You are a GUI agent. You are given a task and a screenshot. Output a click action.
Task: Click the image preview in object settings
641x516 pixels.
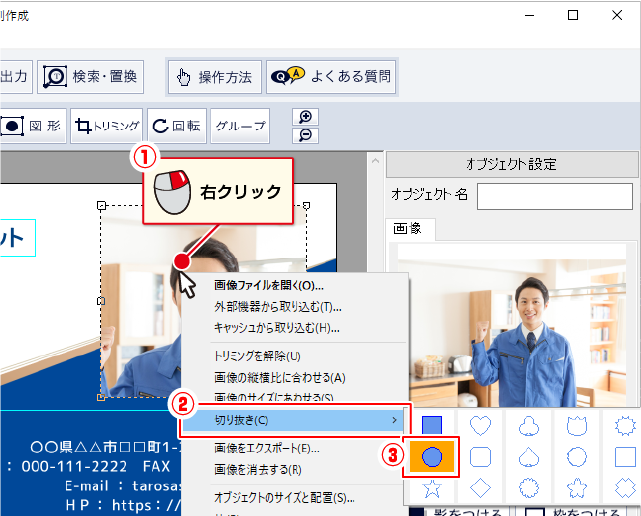[x=512, y=325]
